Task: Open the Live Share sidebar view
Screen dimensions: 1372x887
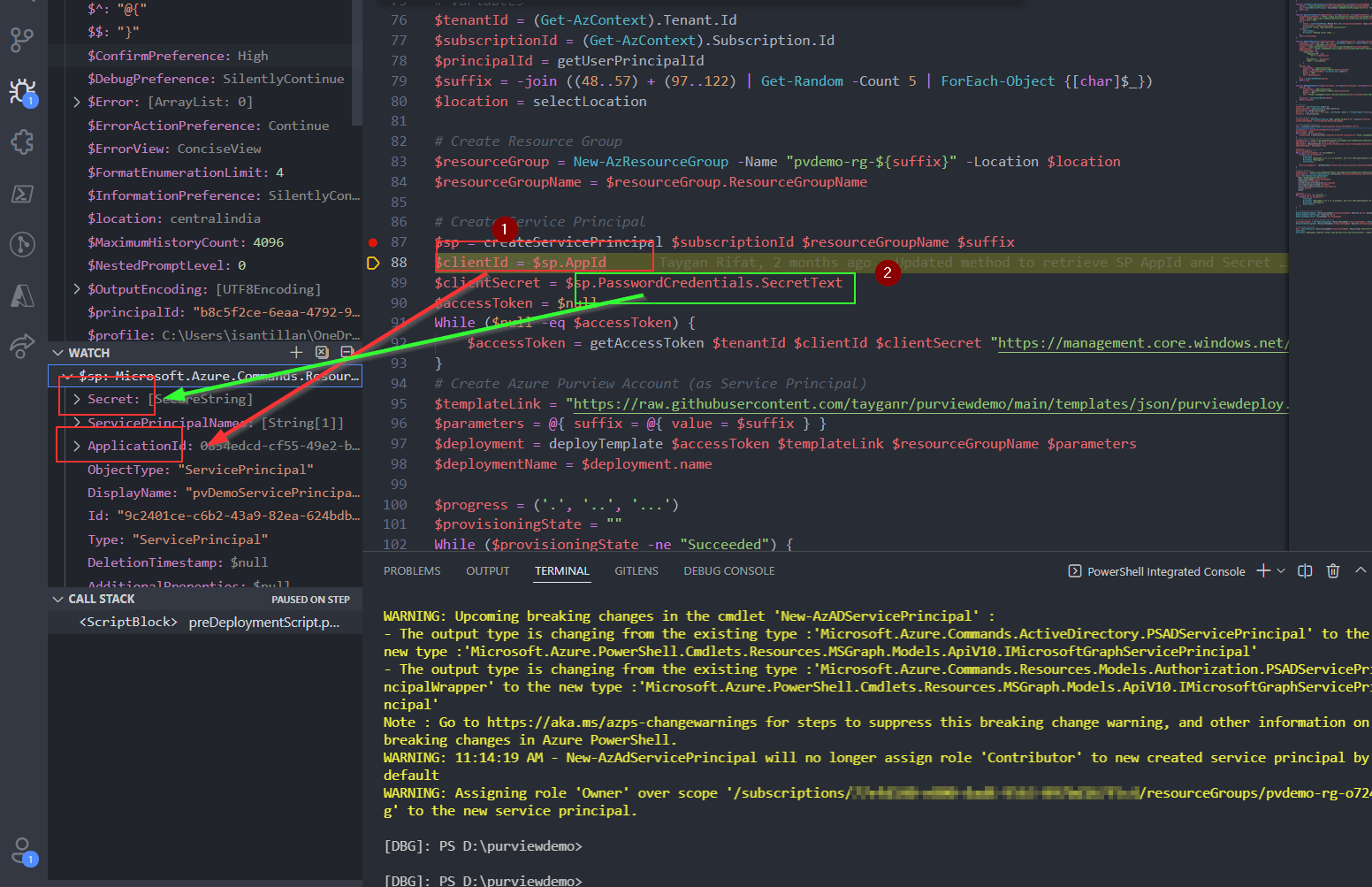Action: coord(22,347)
